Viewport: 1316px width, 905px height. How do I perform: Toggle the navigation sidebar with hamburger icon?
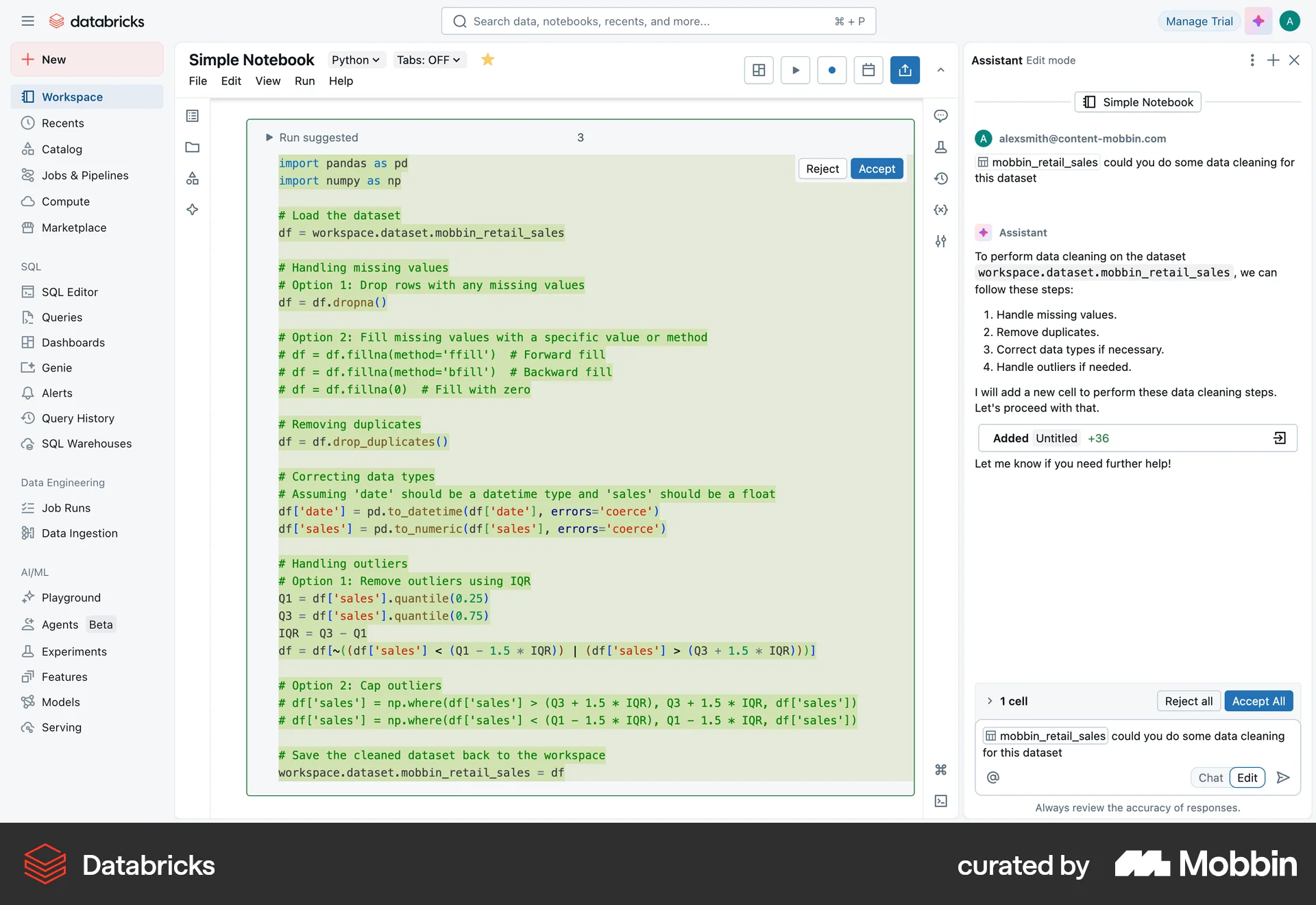(x=28, y=21)
